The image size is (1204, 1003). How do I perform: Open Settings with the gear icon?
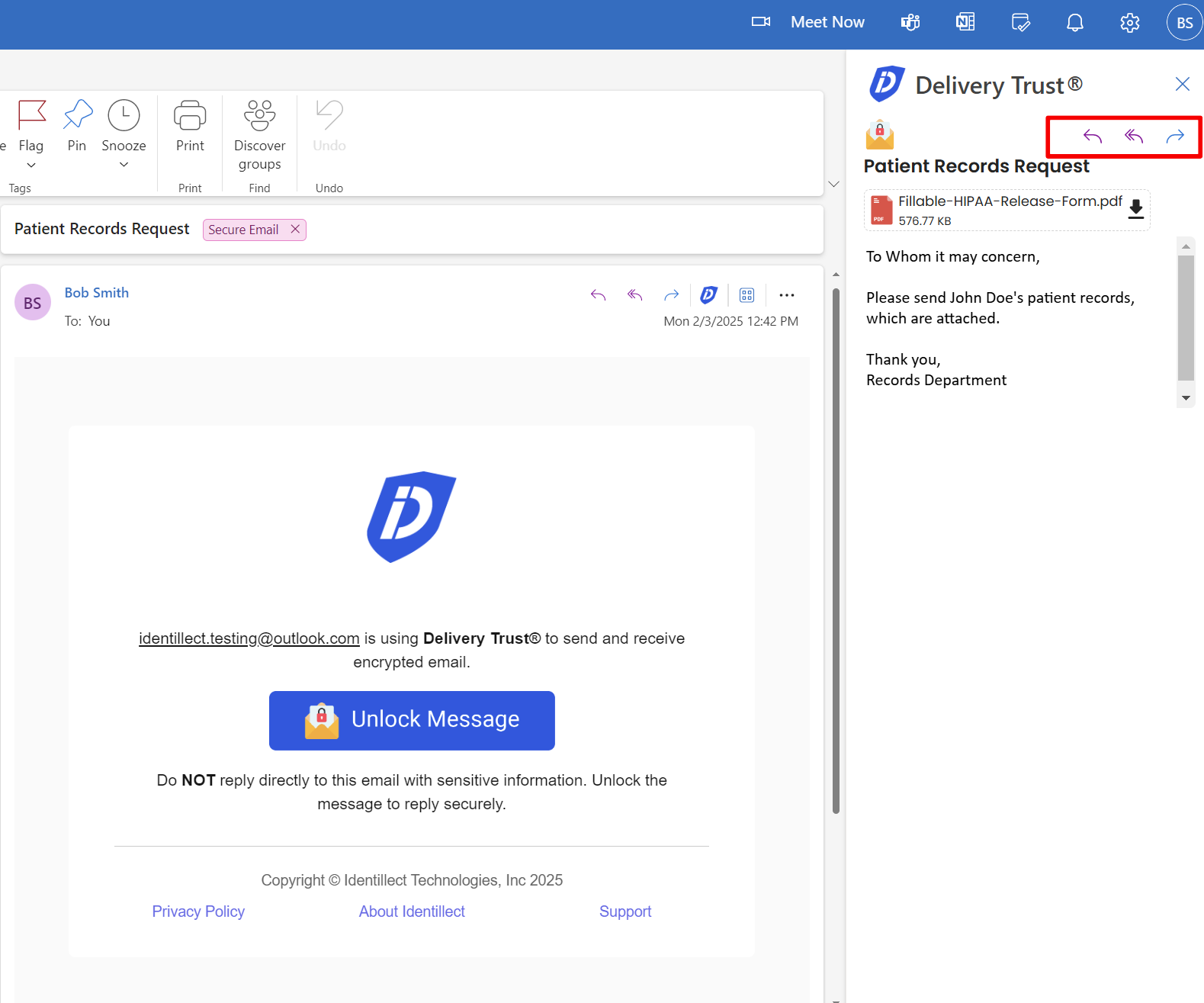[1130, 22]
